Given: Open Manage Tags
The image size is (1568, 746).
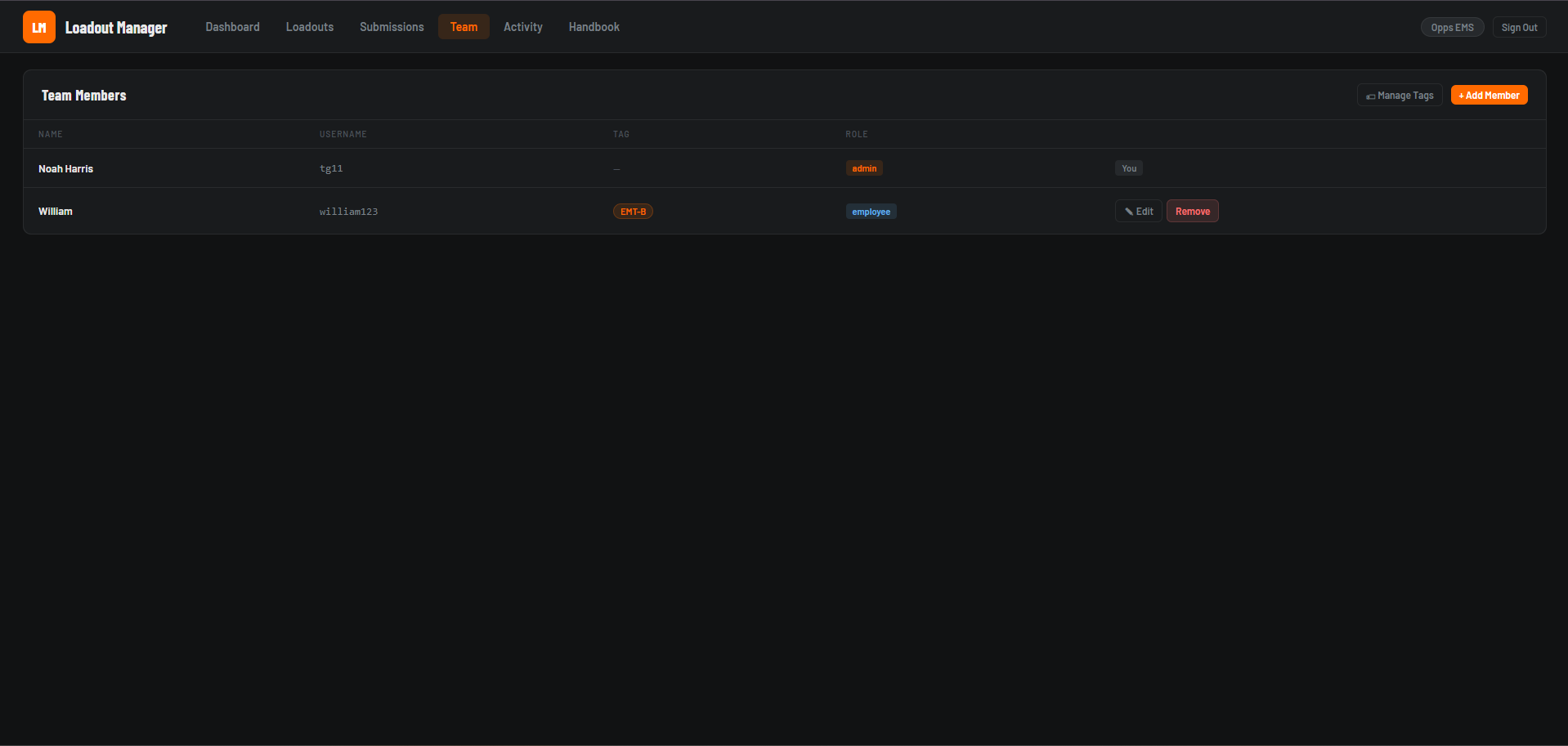Looking at the screenshot, I should [x=1399, y=95].
